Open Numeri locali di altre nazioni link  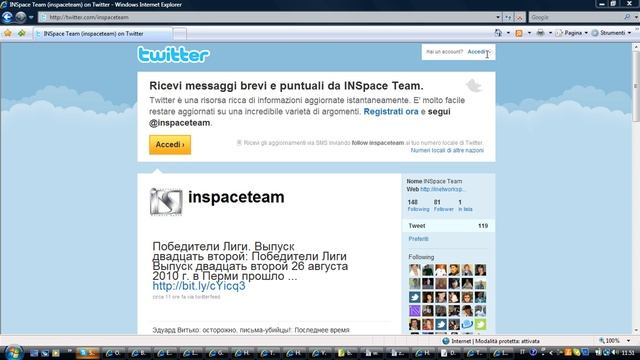447,150
